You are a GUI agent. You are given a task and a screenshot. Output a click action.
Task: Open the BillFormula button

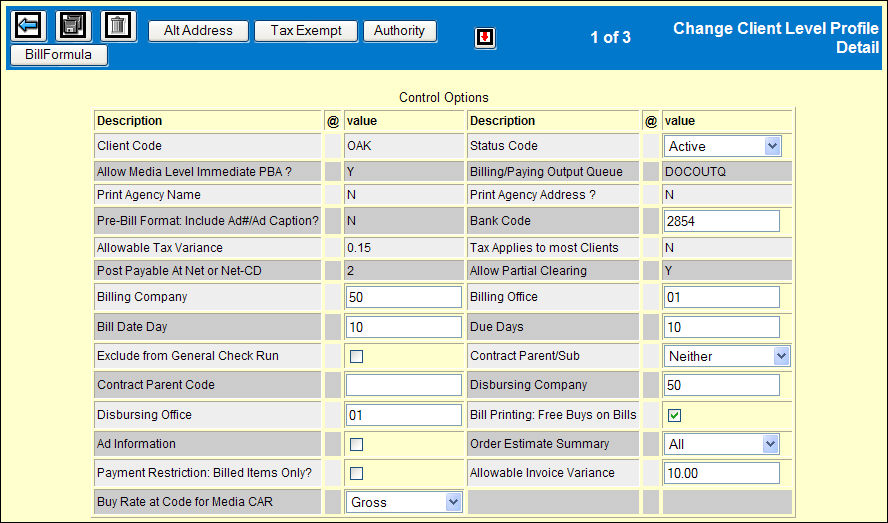(x=58, y=55)
